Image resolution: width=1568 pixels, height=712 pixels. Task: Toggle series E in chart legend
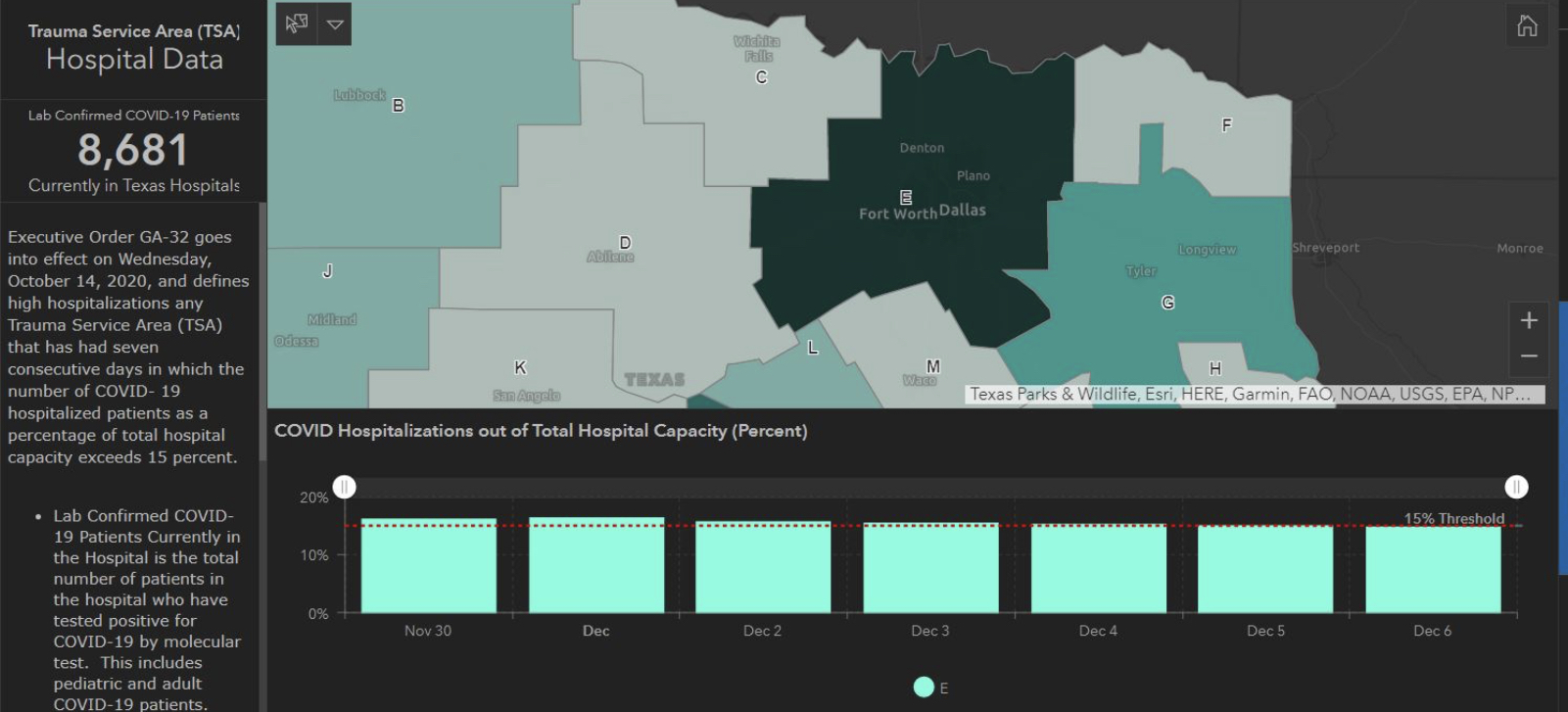pyautogui.click(x=924, y=688)
